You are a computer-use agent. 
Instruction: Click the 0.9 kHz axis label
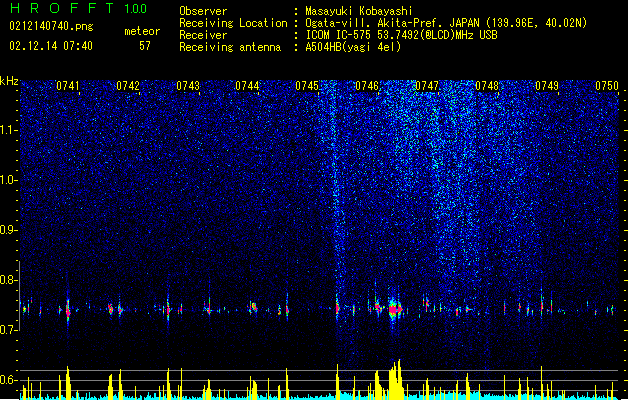click(9, 230)
